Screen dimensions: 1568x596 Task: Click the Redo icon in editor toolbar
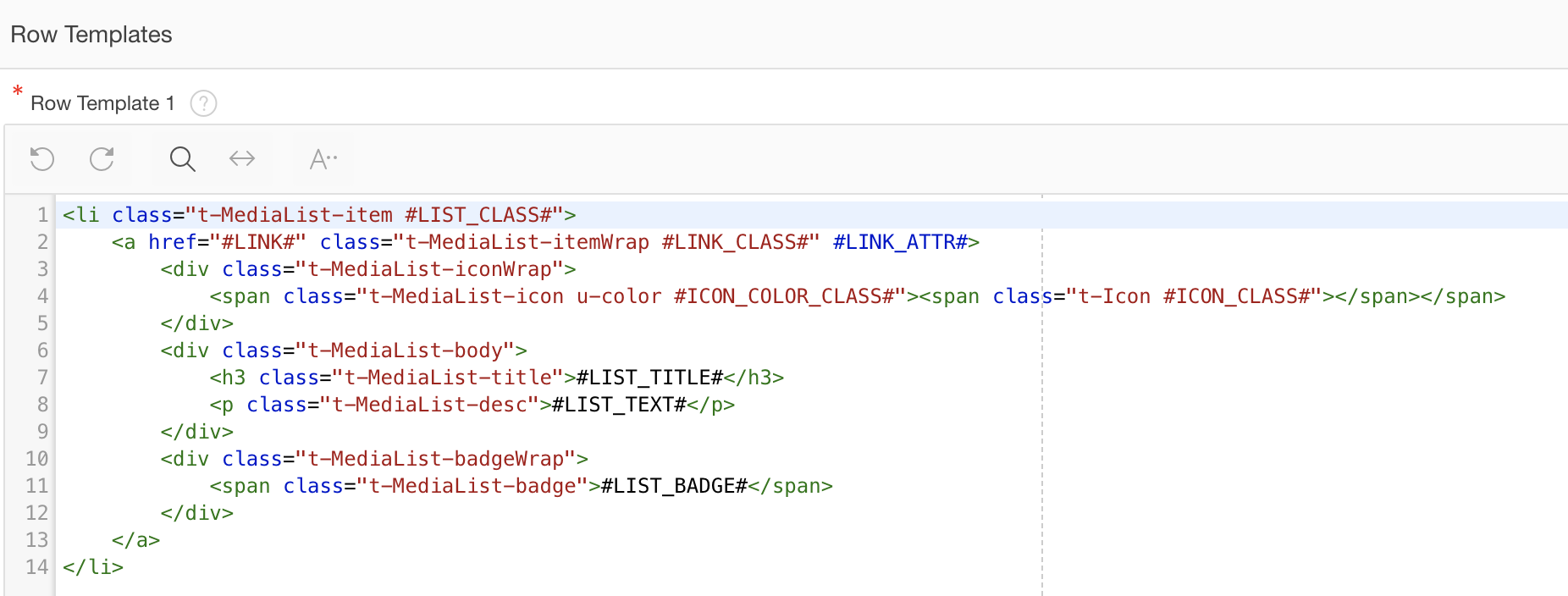pyautogui.click(x=102, y=159)
